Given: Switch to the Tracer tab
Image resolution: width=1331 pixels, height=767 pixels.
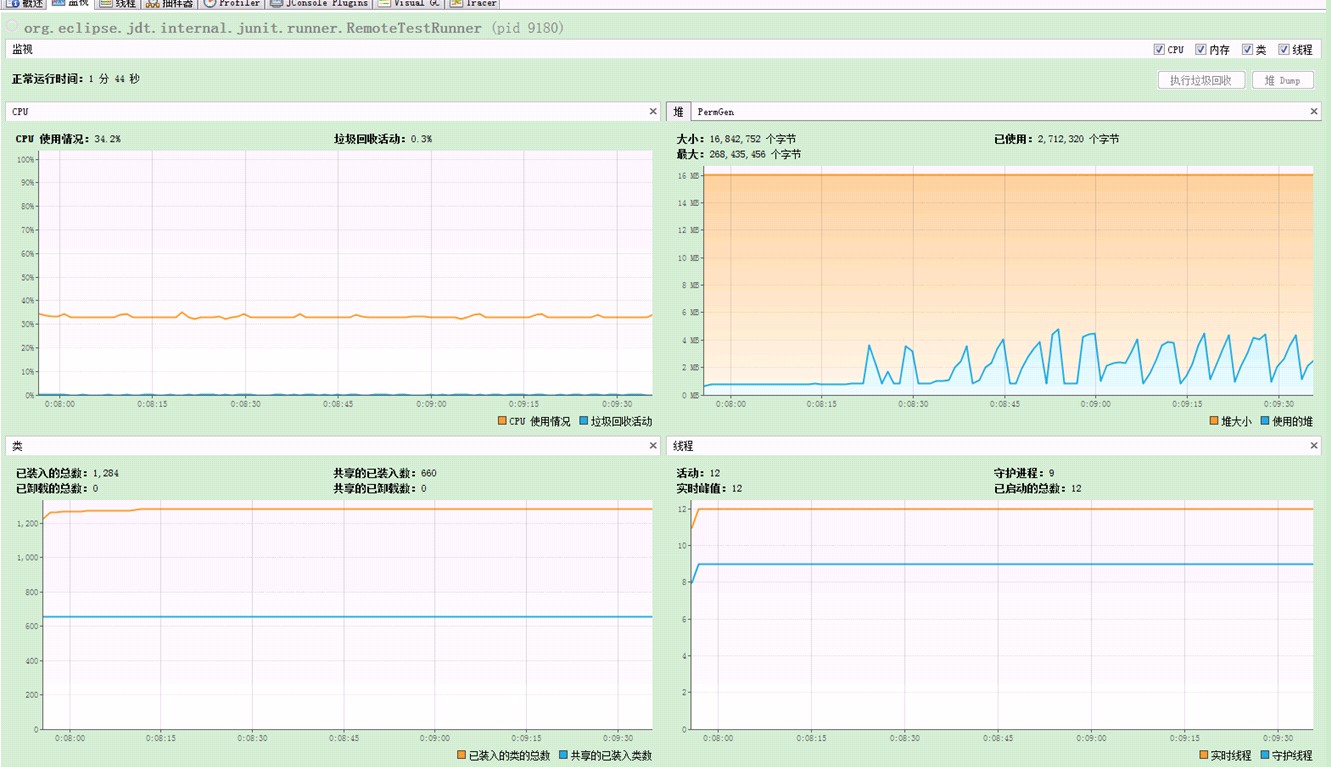Looking at the screenshot, I should point(474,3).
